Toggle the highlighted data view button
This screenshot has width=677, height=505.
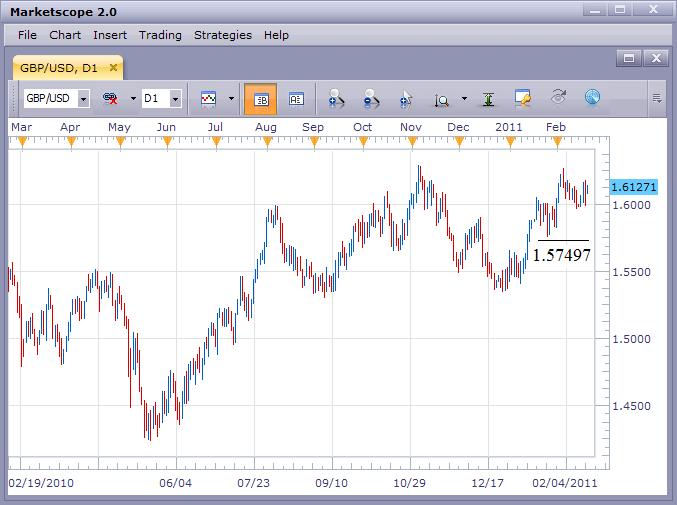(x=260, y=99)
